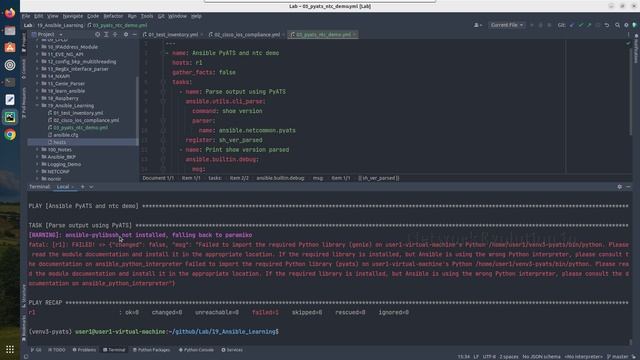The width and height of the screenshot is (640, 360).
Task: Open the File menu
Action: coord(26,16)
